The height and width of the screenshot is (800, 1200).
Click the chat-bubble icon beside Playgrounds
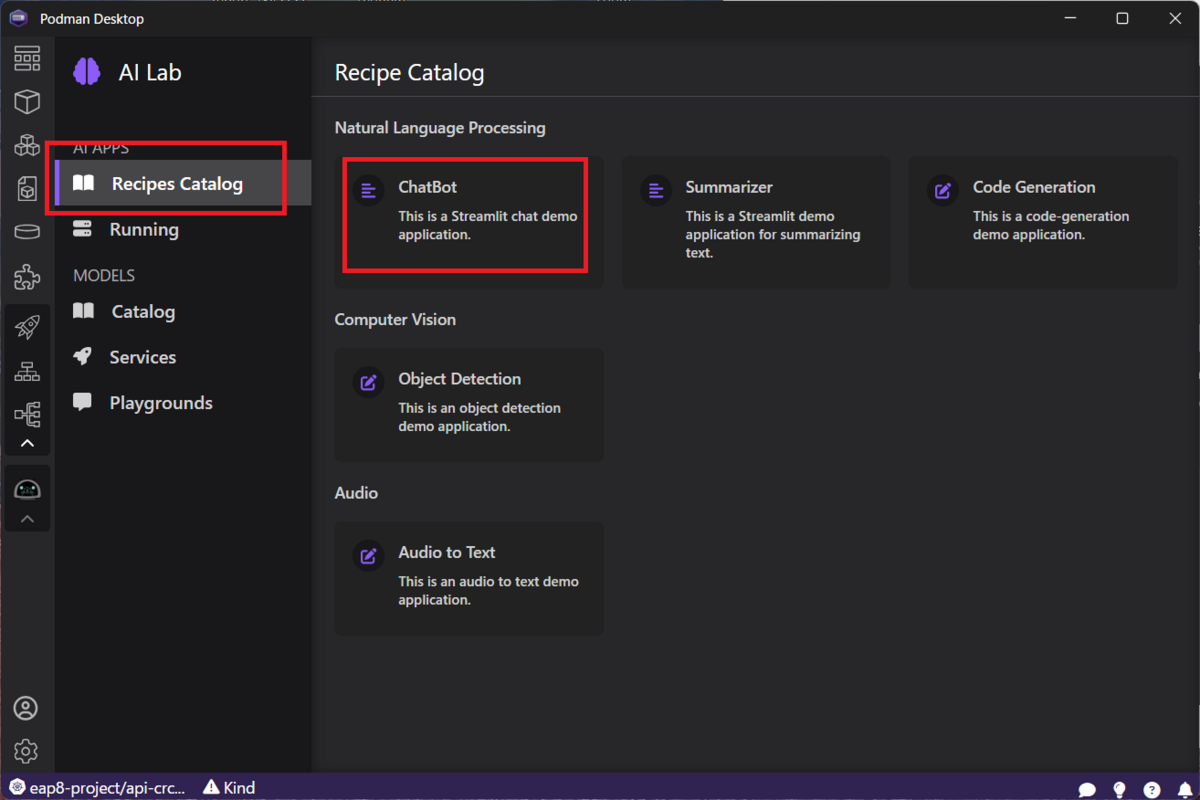point(82,402)
